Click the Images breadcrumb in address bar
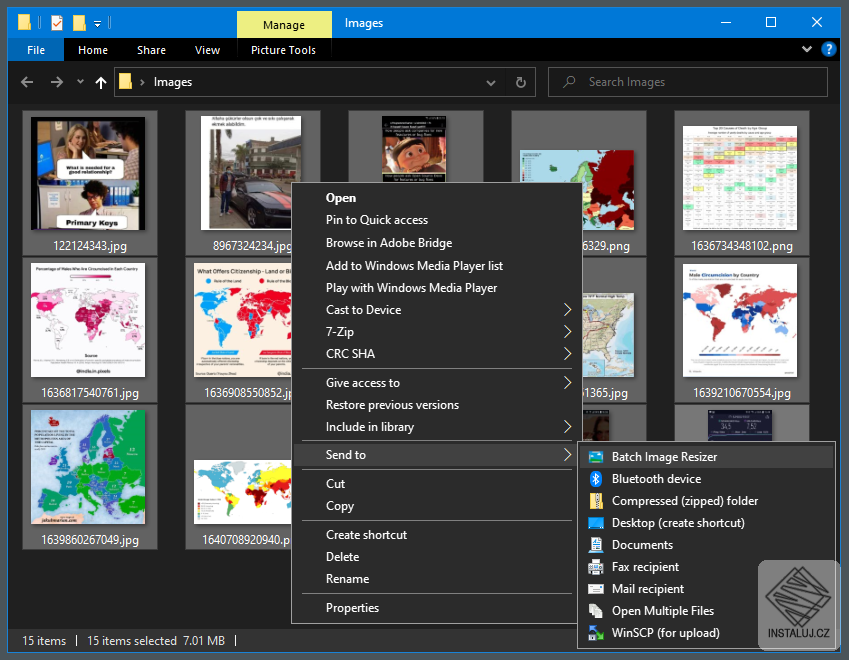This screenshot has height=660, width=849. pos(173,82)
